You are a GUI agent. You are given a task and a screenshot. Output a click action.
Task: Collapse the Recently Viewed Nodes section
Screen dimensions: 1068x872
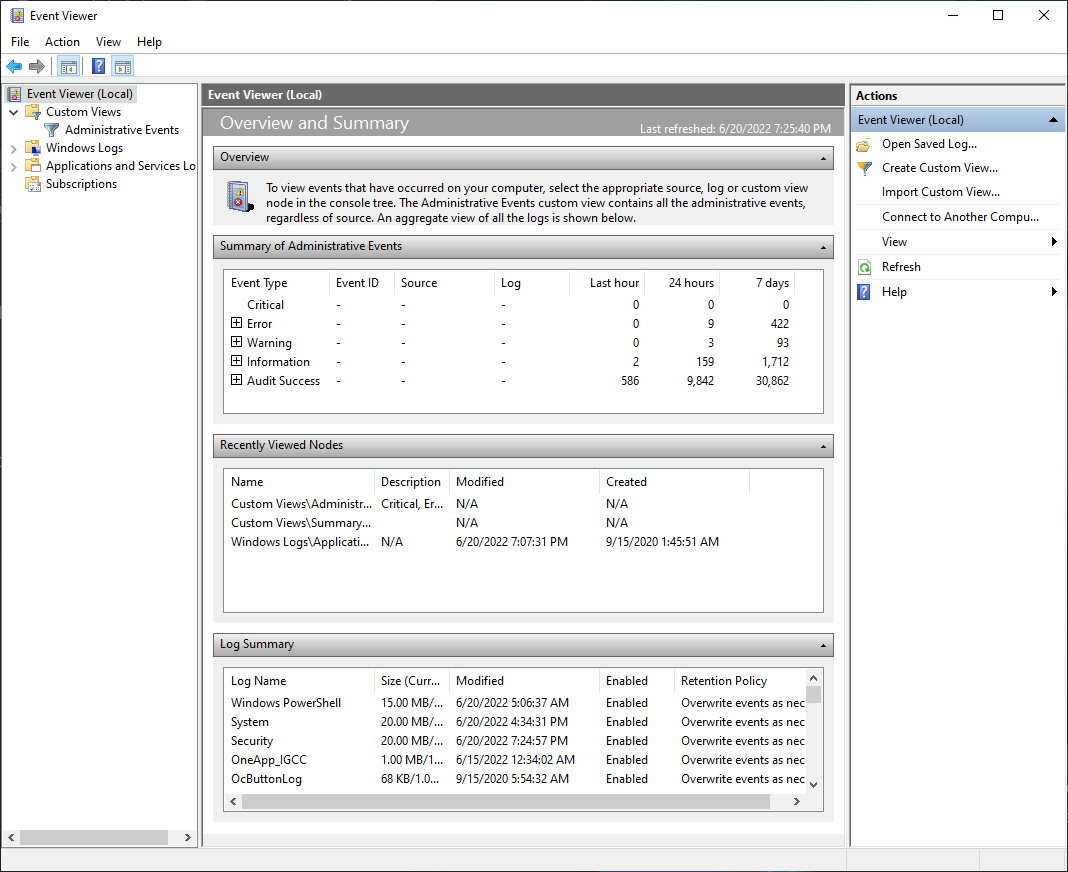[x=823, y=447]
